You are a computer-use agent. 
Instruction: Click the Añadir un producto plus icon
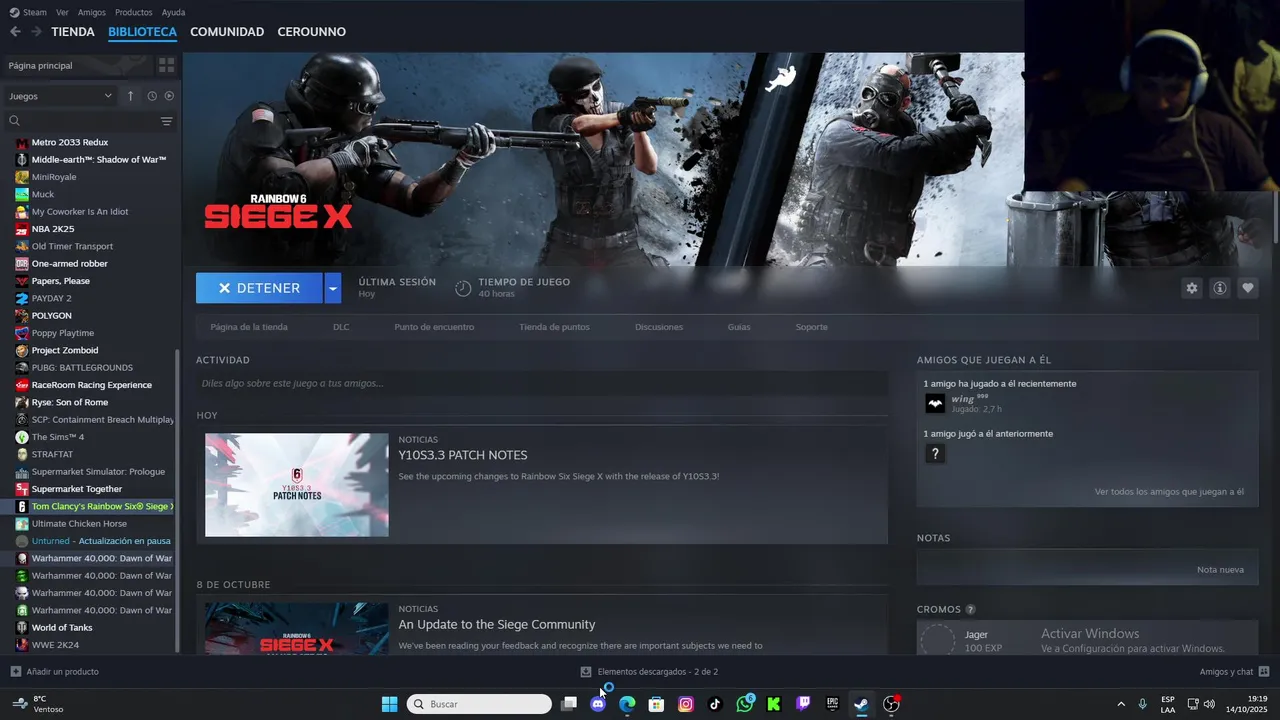click(x=15, y=671)
